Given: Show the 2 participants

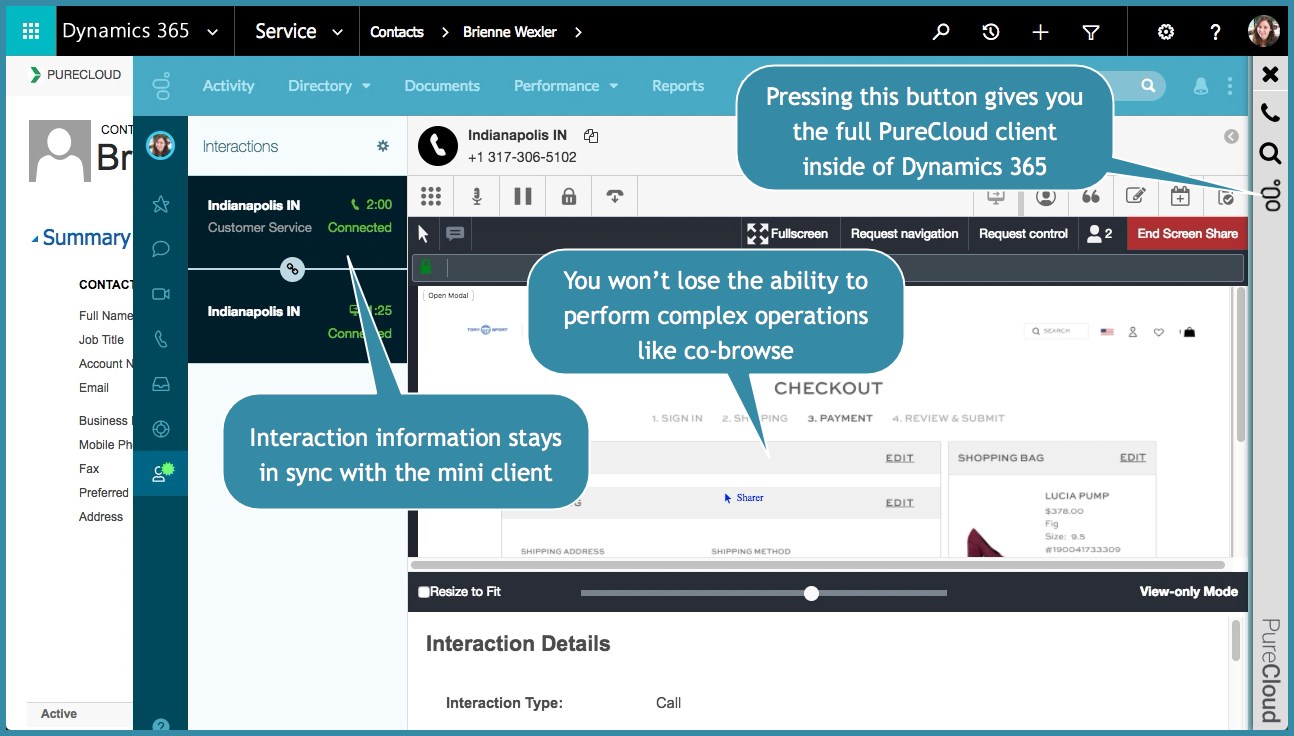Looking at the screenshot, I should 1100,233.
